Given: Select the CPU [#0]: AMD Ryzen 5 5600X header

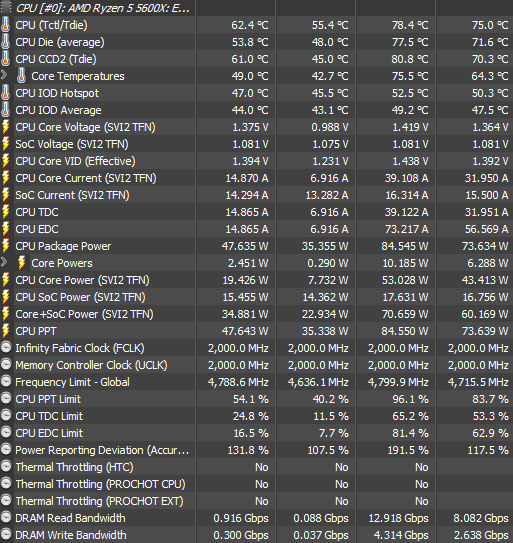Looking at the screenshot, I should pos(103,8).
